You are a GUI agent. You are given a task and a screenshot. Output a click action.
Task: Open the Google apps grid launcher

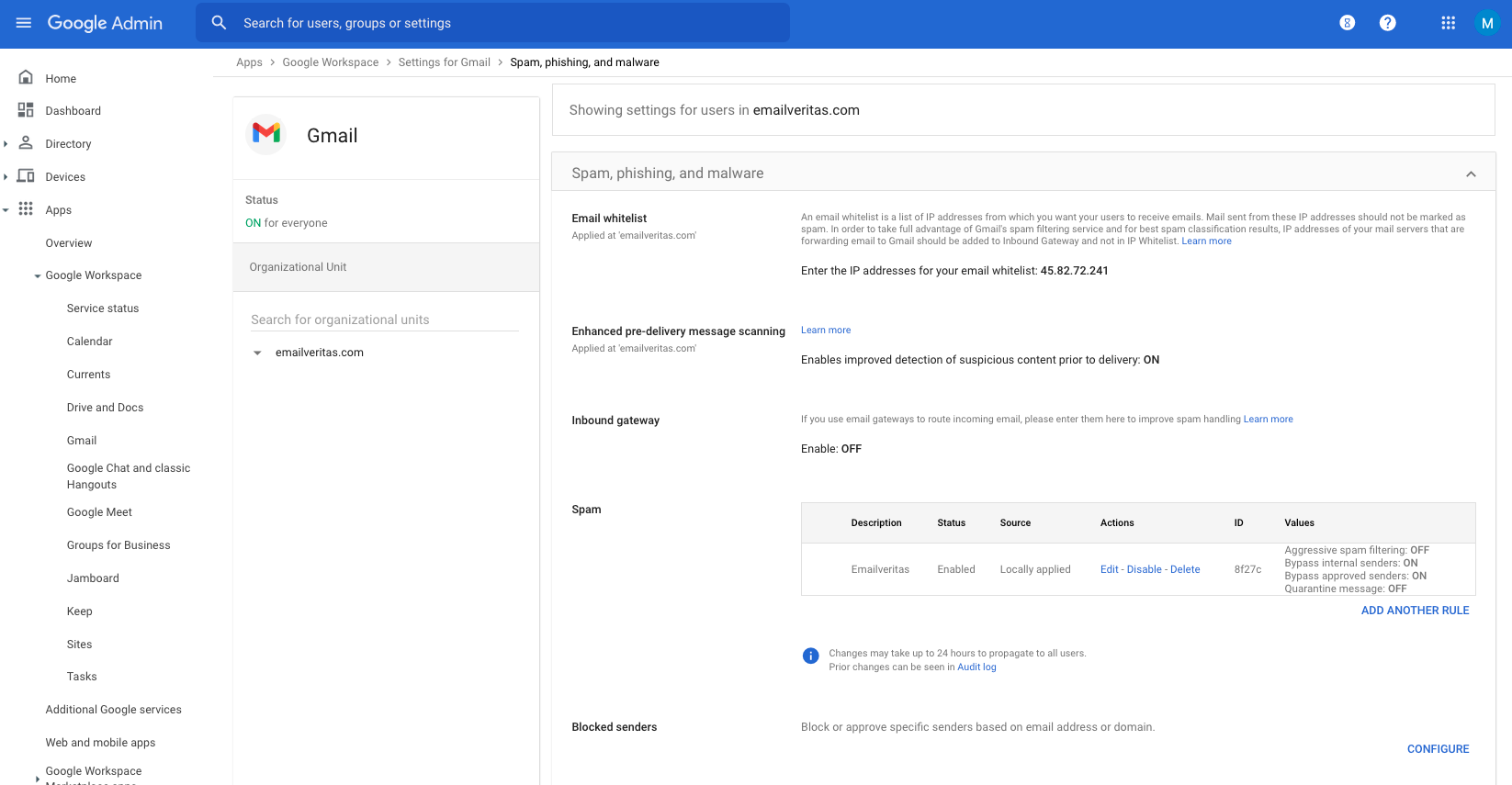(x=1448, y=23)
